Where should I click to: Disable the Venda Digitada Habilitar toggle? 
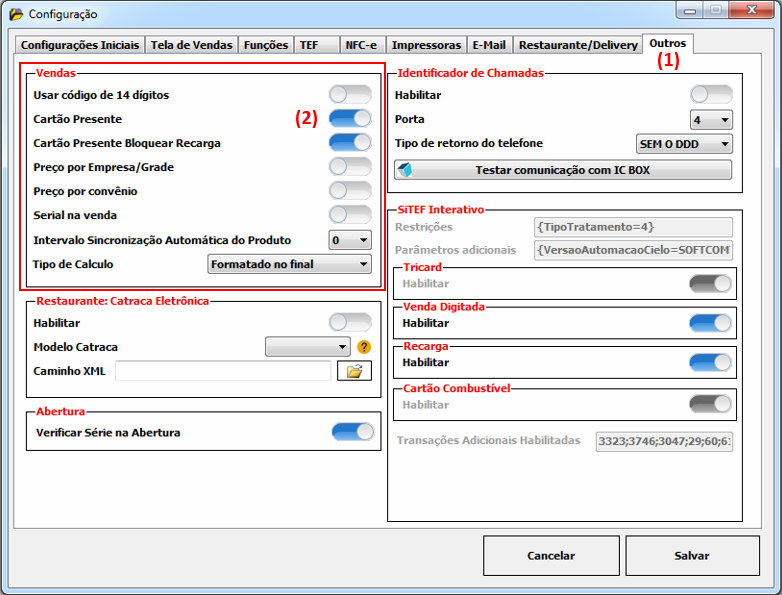click(710, 323)
